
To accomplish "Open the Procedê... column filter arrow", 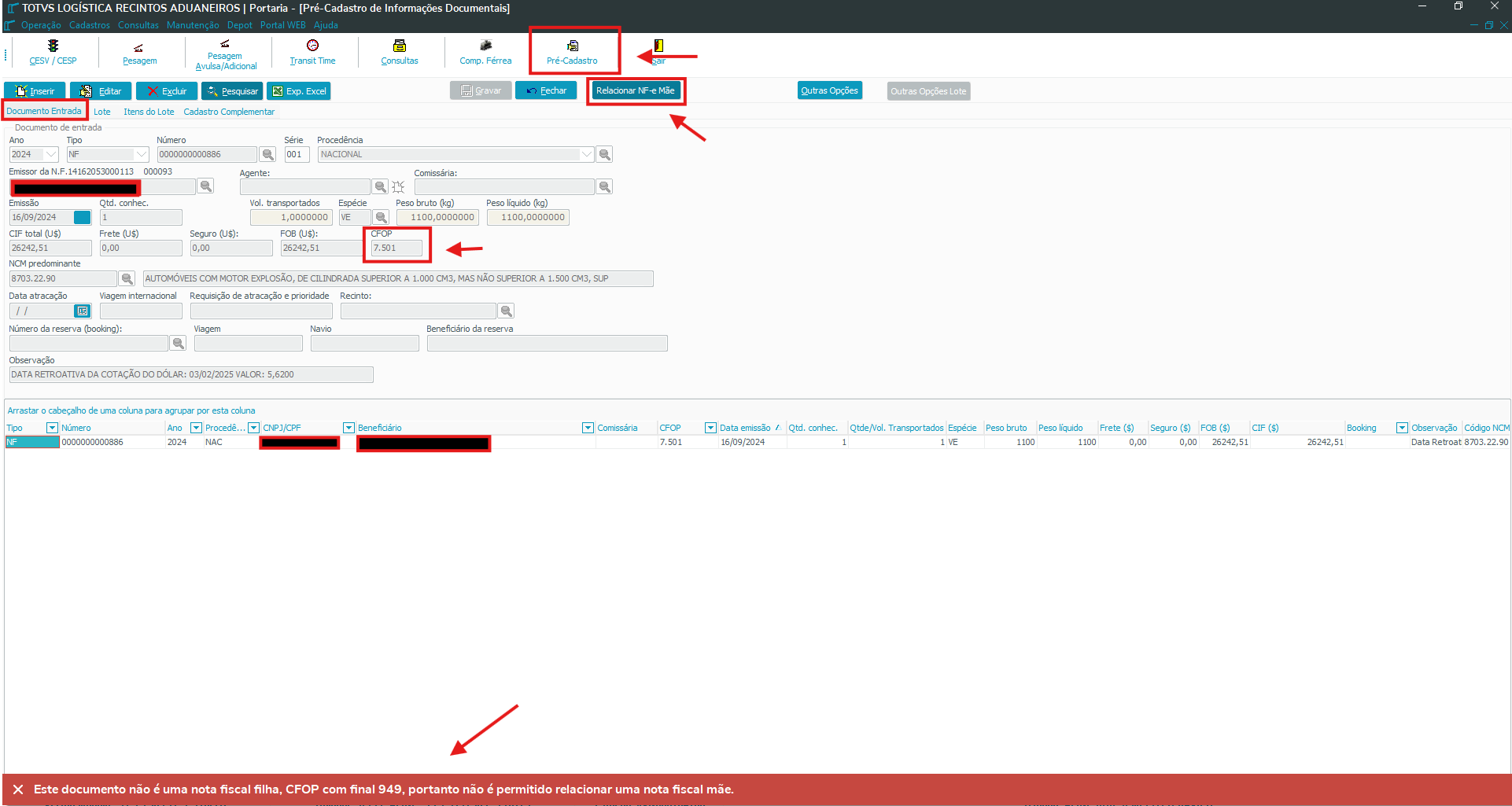I will pos(253,428).
